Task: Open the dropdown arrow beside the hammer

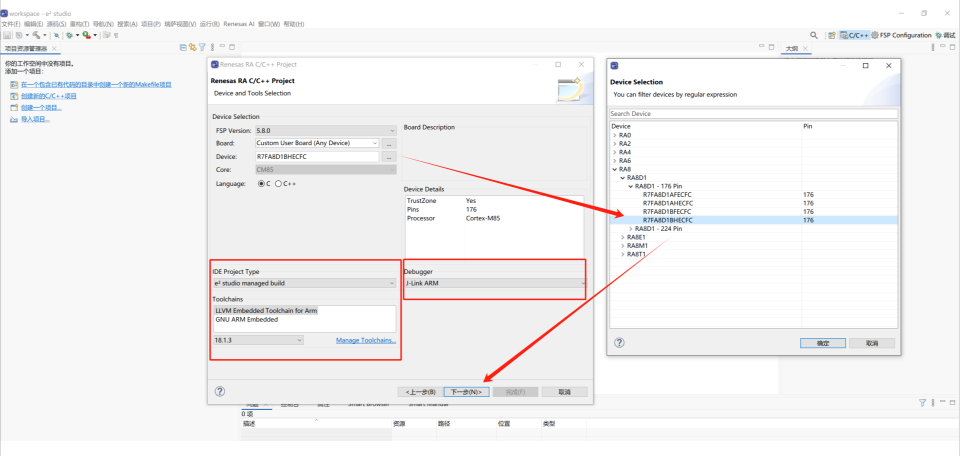Action: click(45, 35)
